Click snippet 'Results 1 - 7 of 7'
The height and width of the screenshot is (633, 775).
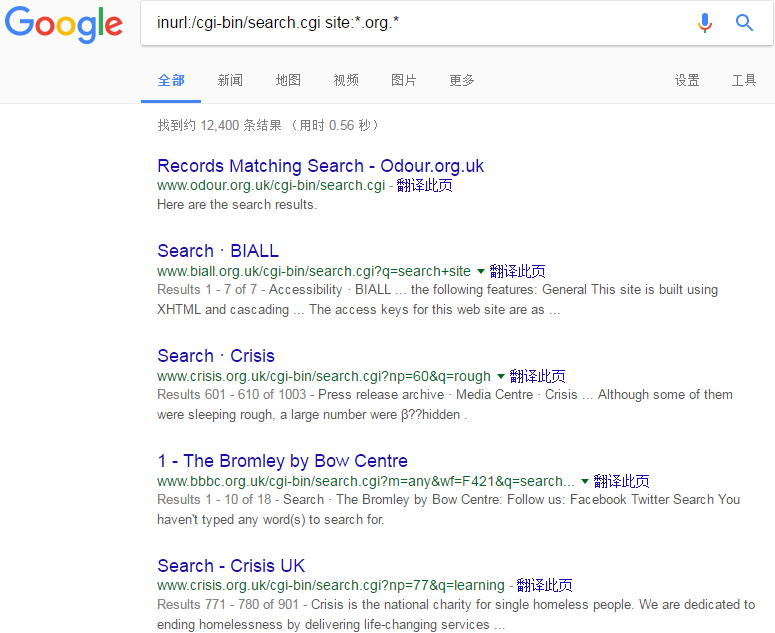pos(207,290)
